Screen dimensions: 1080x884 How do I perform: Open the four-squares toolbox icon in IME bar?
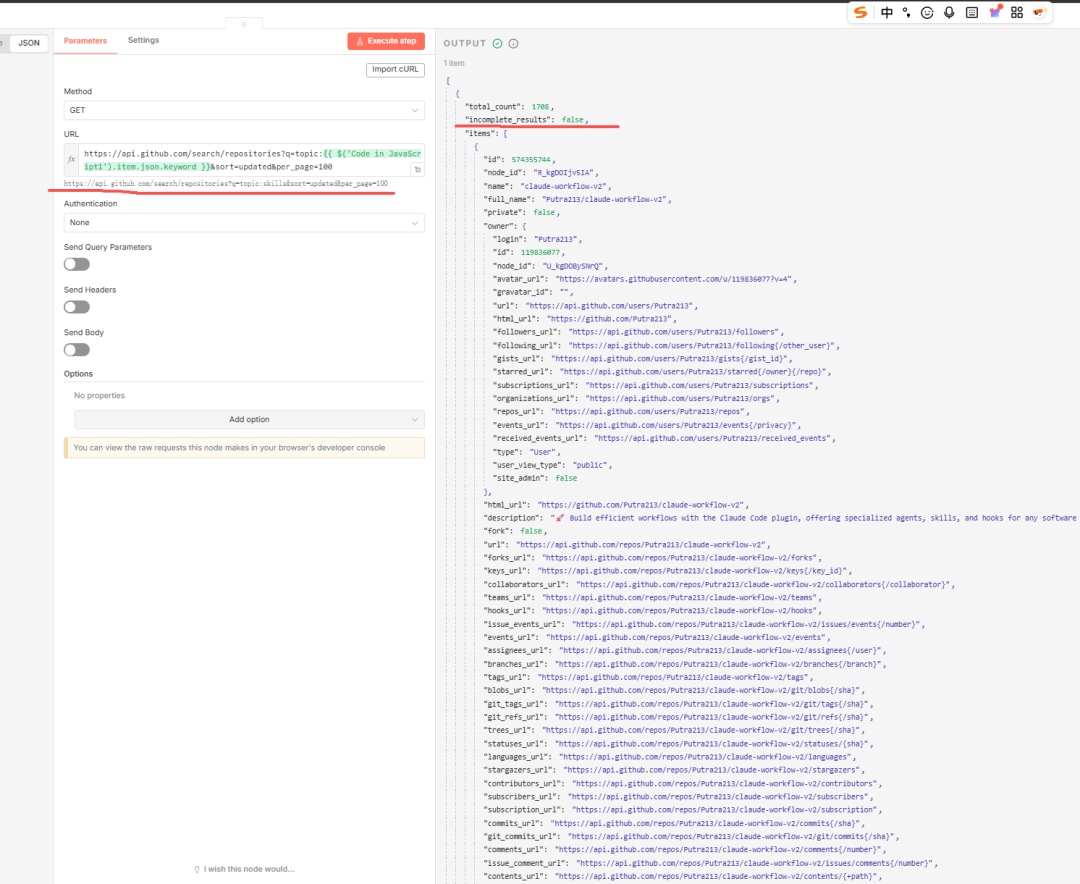coord(1017,12)
